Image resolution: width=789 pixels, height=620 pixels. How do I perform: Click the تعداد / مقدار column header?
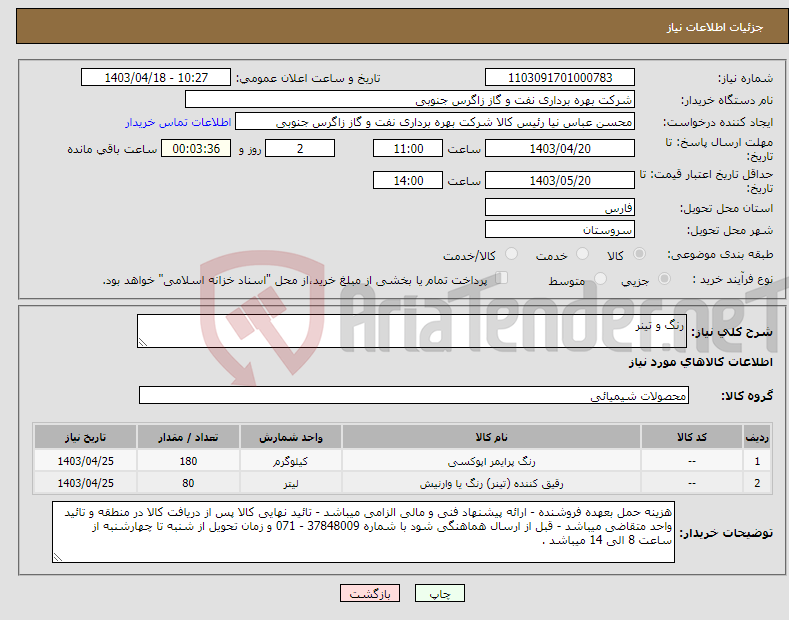[x=188, y=437]
